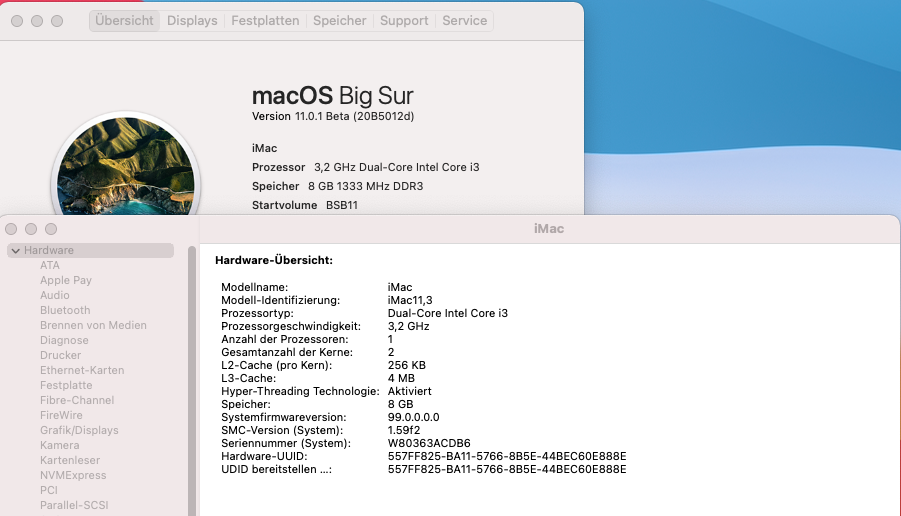Click the Hardware-UUID value
Viewport: 901px width, 516px height.
click(x=507, y=456)
